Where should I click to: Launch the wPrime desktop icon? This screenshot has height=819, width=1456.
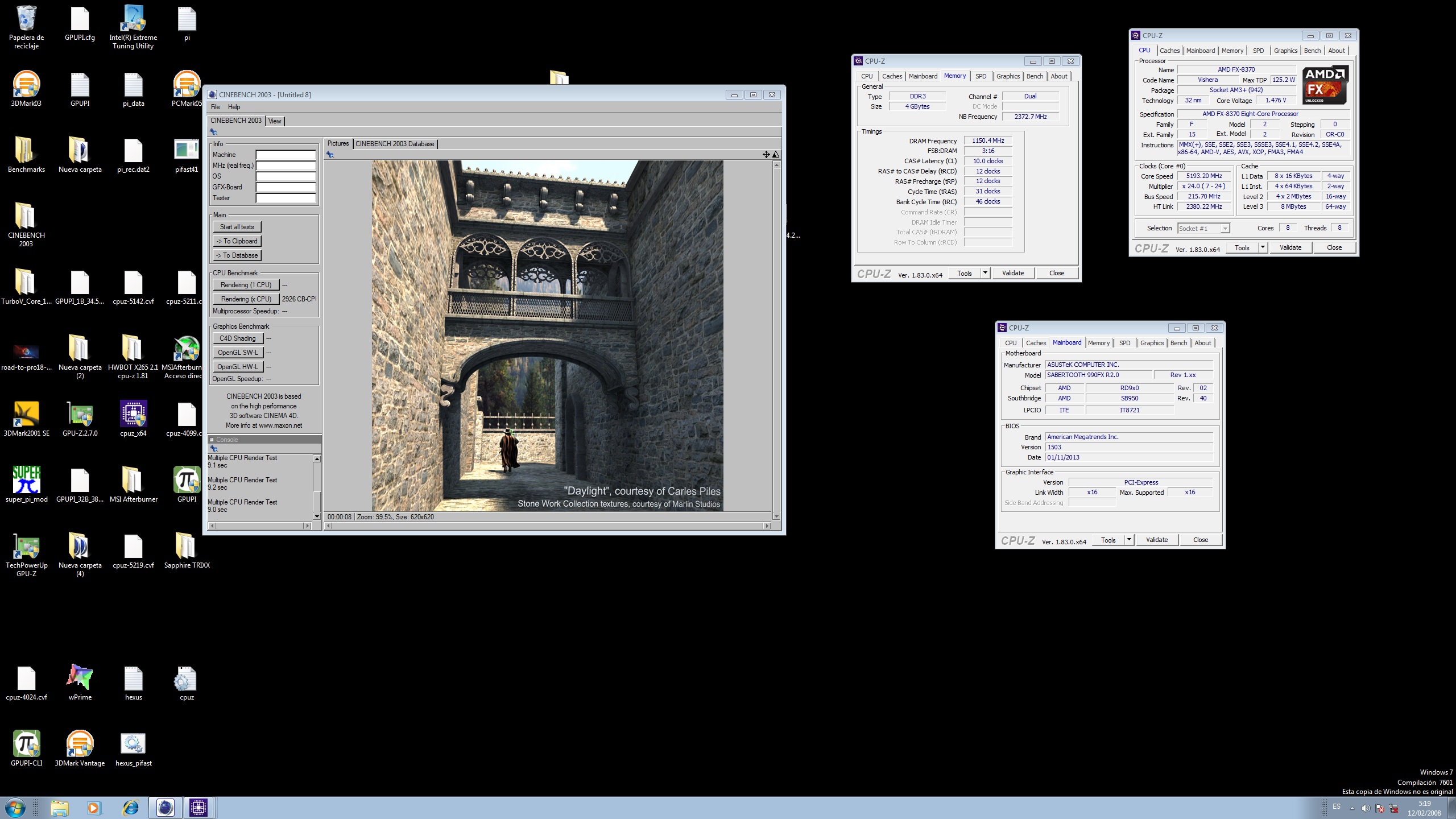(80, 682)
